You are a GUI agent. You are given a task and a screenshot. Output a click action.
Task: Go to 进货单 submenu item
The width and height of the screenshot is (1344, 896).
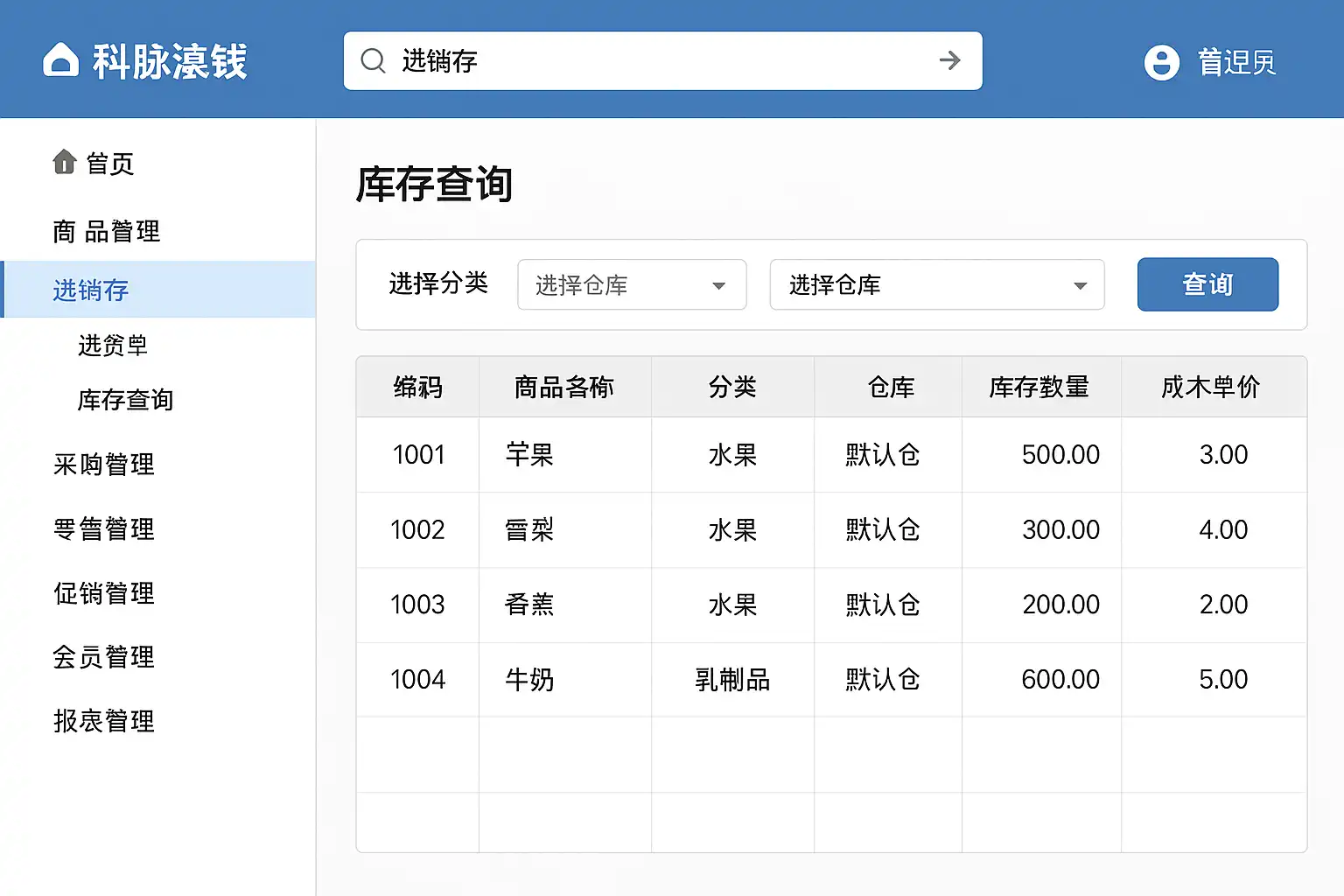click(x=113, y=346)
